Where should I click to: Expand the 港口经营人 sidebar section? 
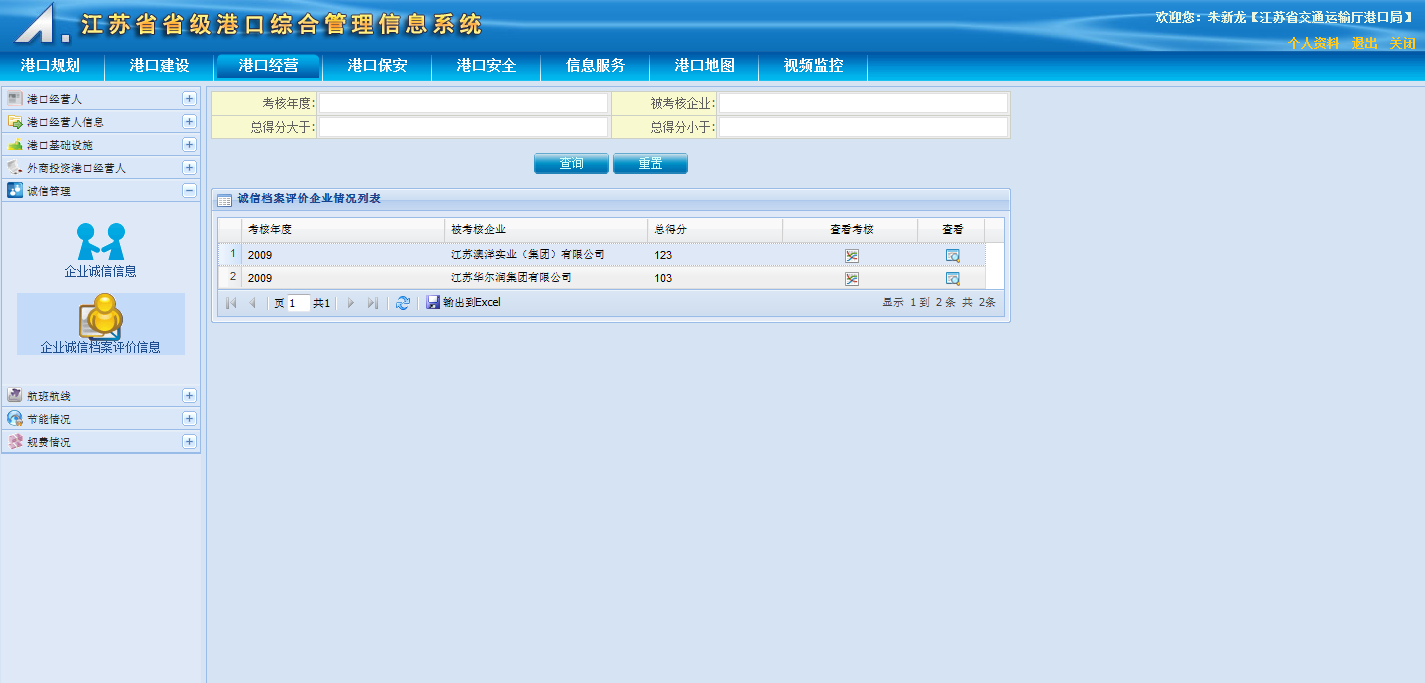(189, 99)
